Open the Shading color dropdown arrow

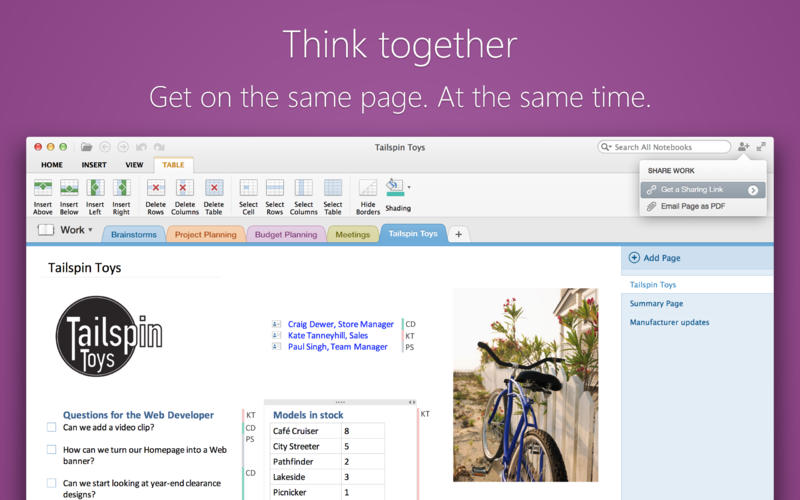409,187
